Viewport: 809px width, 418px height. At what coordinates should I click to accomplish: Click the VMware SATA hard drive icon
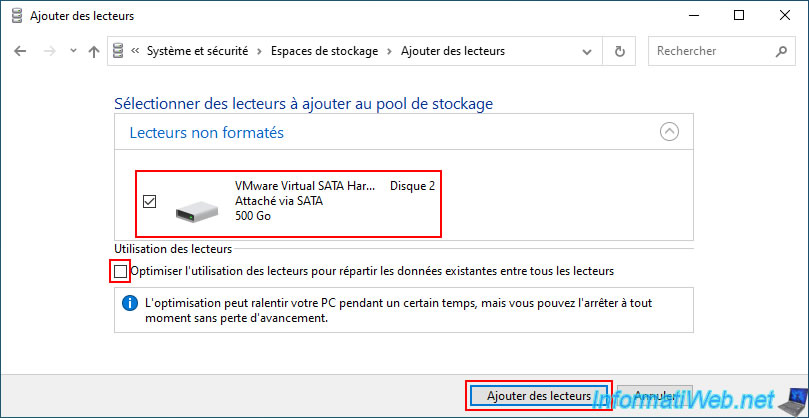click(197, 213)
